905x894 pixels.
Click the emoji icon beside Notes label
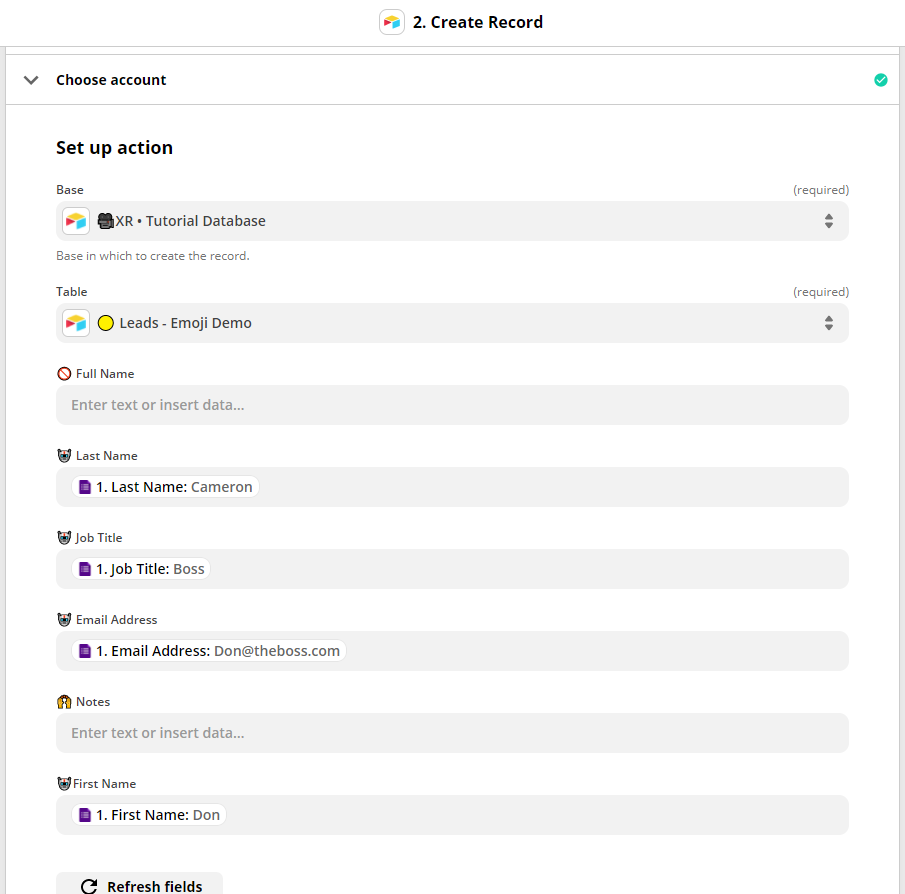coord(64,702)
